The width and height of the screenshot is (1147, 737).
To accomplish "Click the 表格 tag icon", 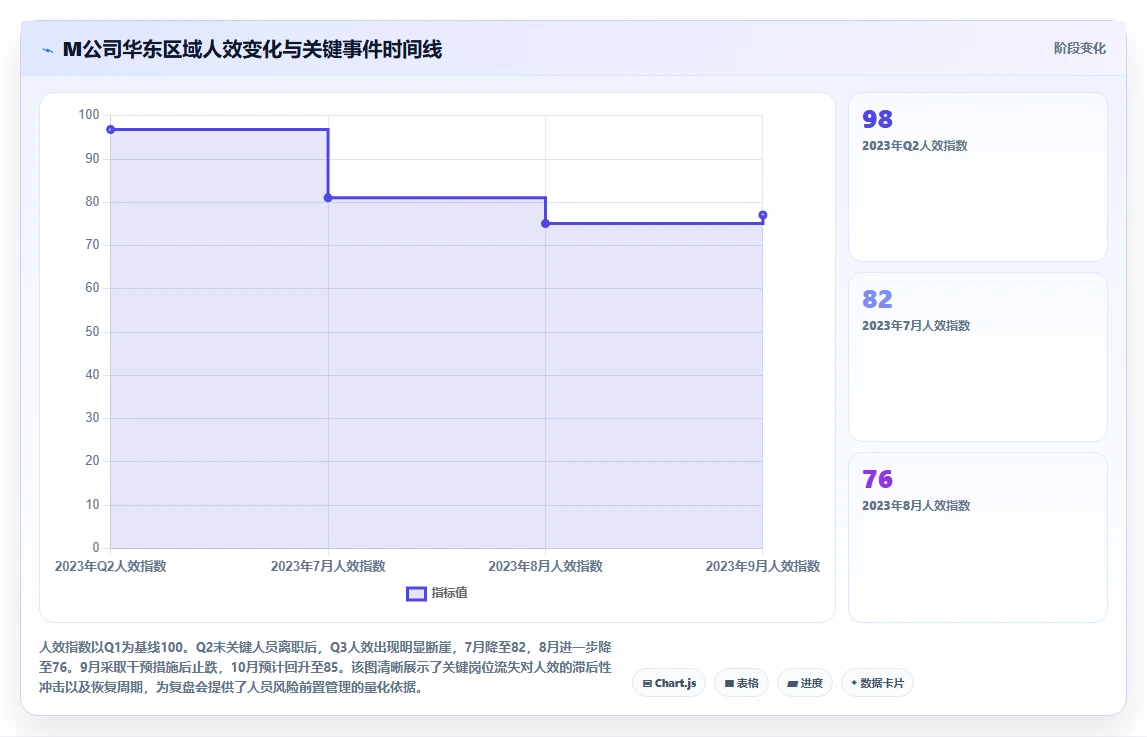I will click(729, 684).
